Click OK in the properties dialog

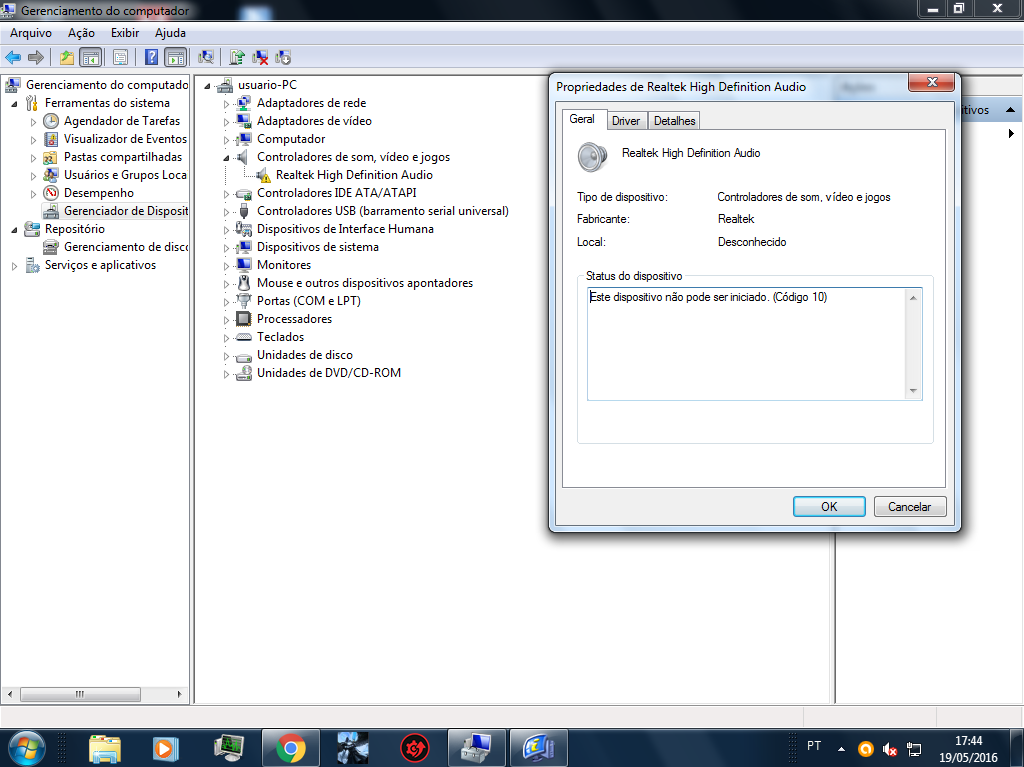pos(829,506)
